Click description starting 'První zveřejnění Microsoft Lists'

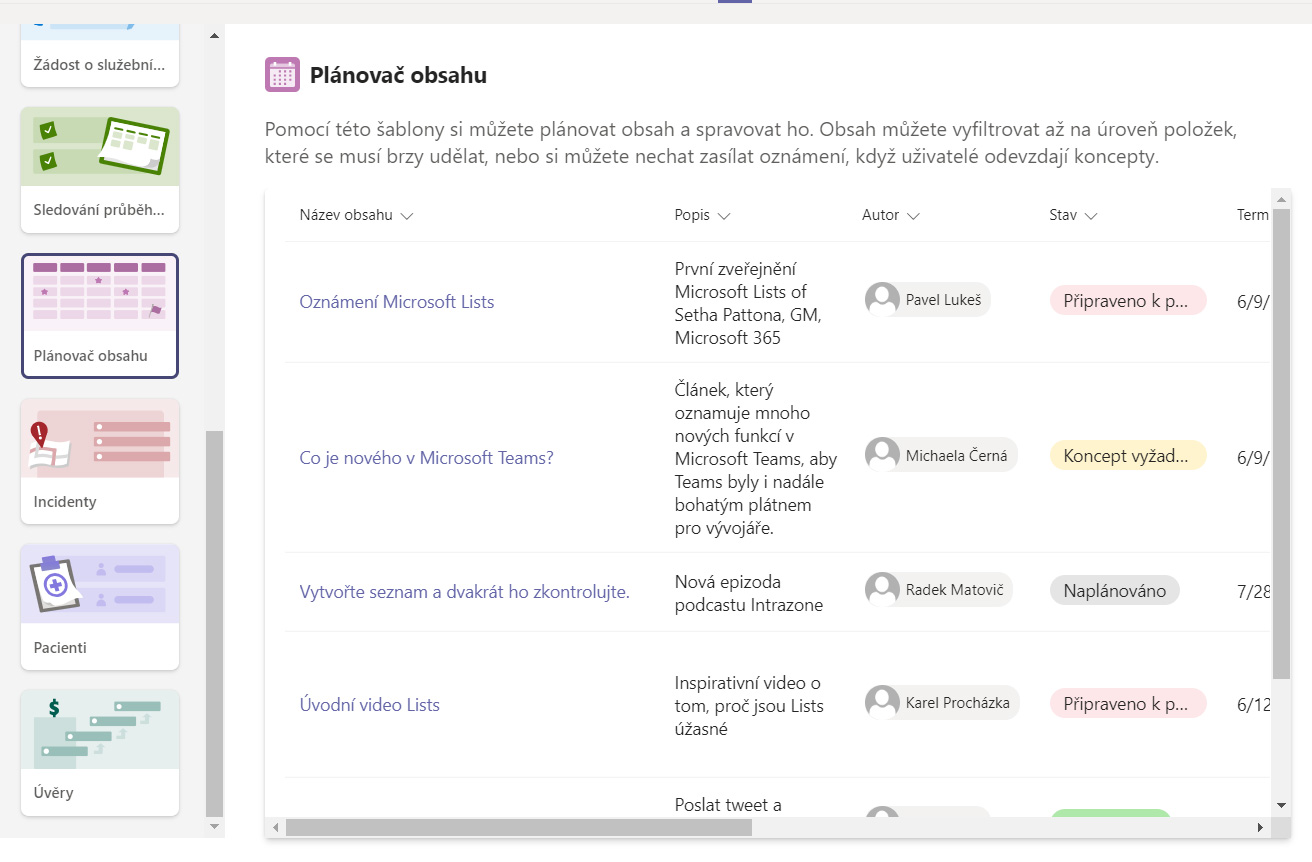[748, 303]
